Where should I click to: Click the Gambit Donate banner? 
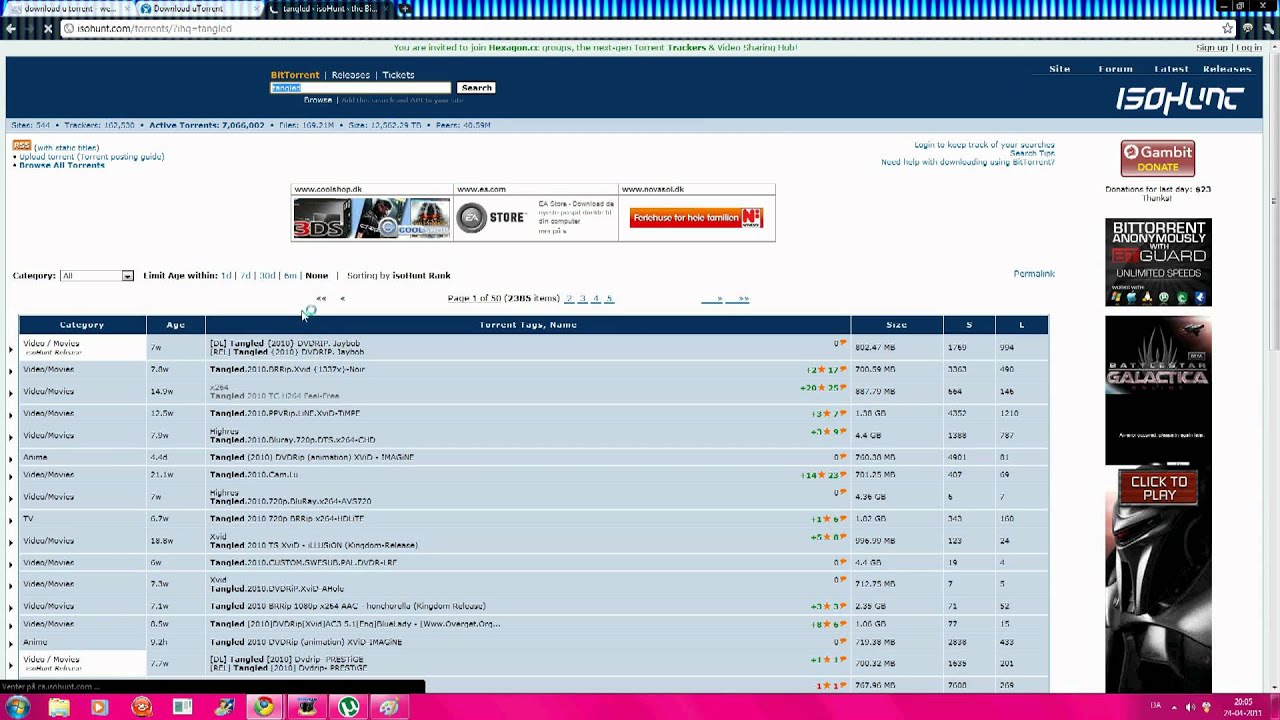(1157, 158)
